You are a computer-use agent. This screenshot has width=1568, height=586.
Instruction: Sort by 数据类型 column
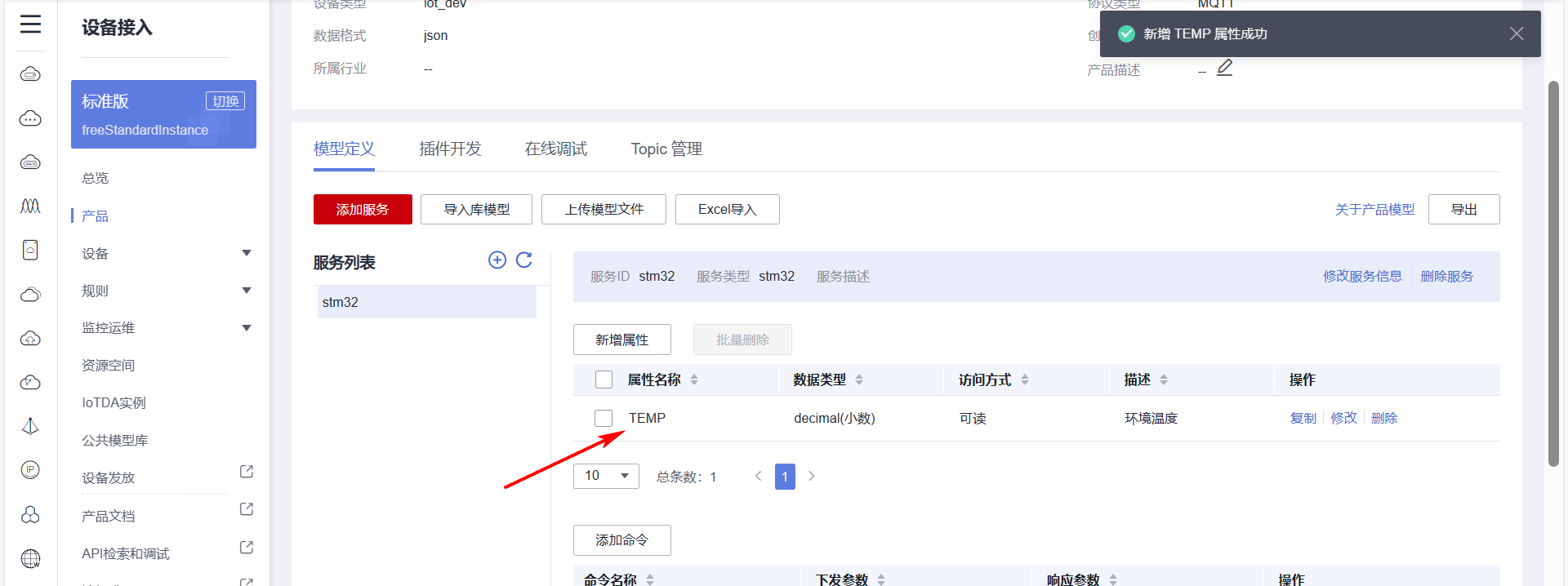859,380
